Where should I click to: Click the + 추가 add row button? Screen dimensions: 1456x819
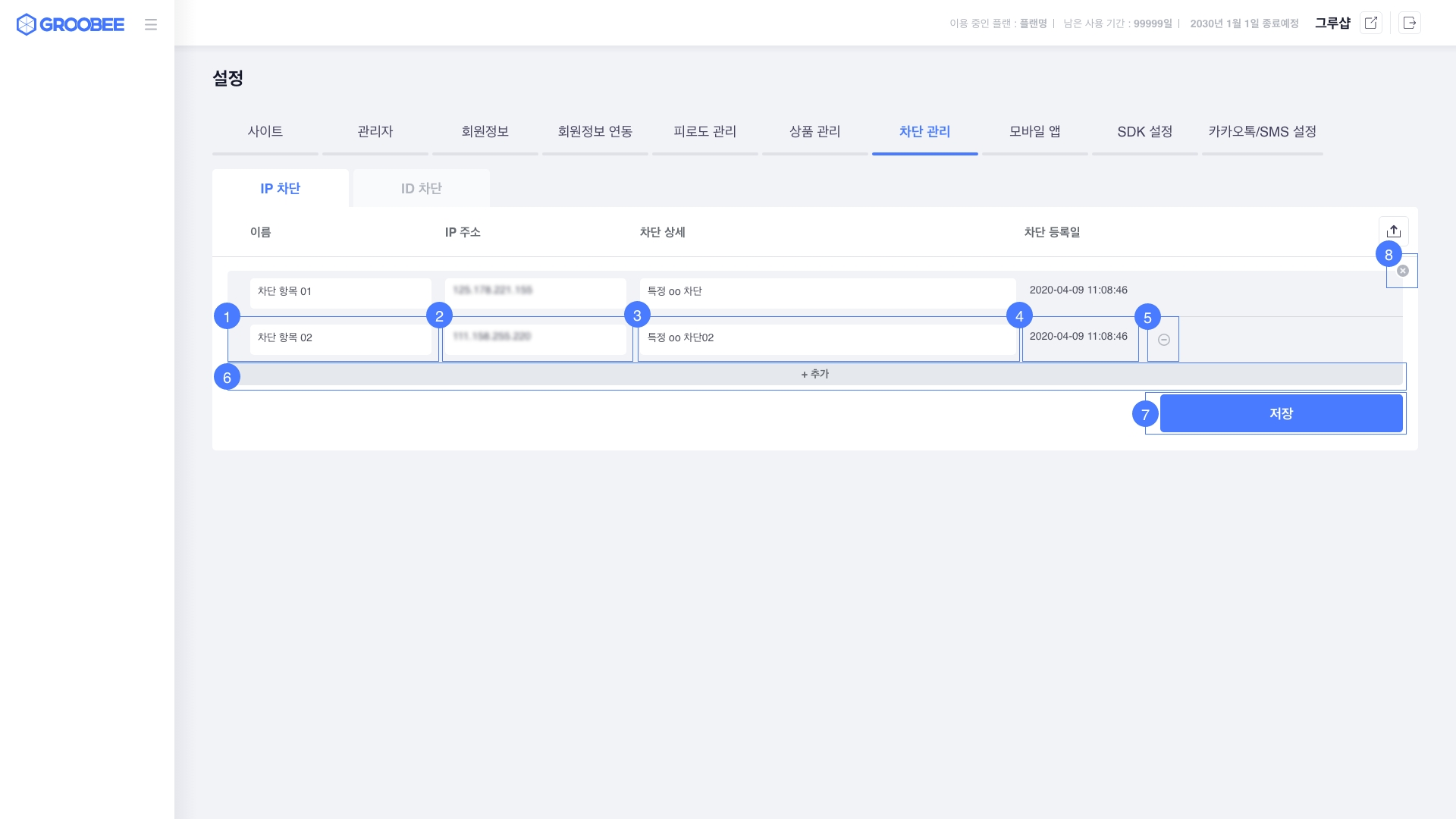coord(815,374)
